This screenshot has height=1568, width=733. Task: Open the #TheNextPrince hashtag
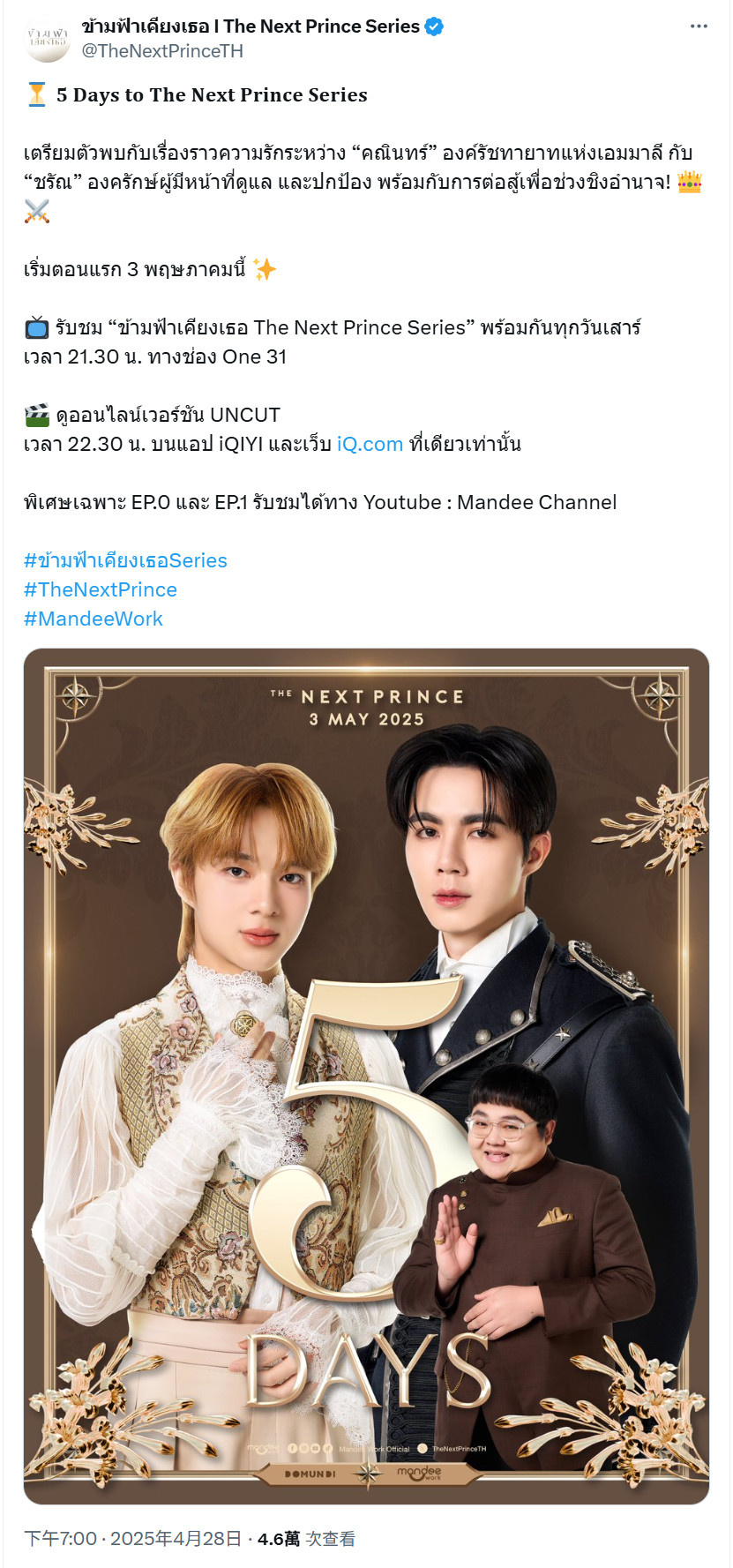point(101,589)
